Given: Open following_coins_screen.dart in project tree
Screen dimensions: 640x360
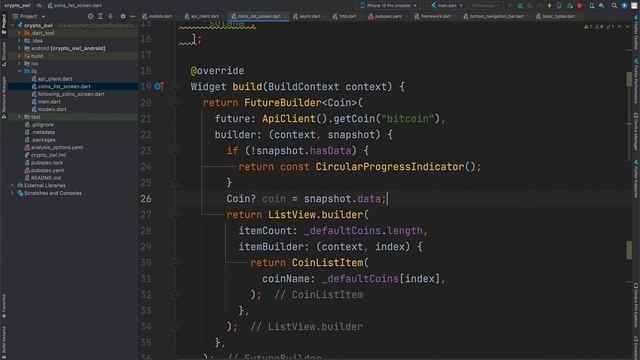Looking at the screenshot, I should (x=71, y=94).
